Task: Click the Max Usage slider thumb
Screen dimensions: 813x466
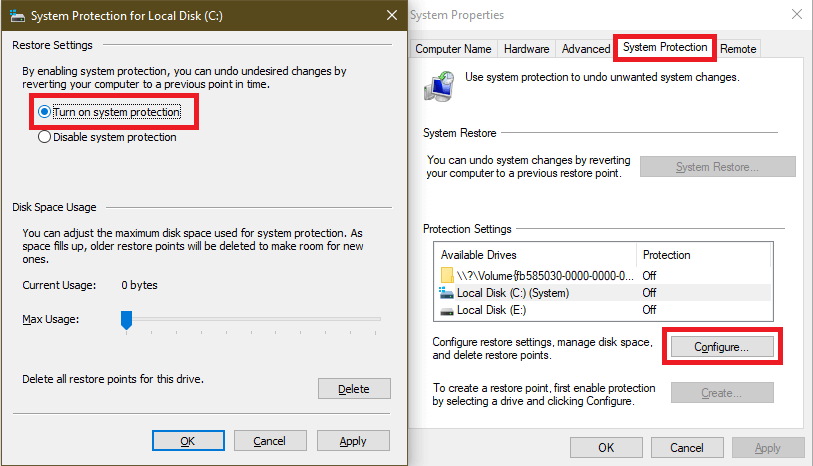Action: tap(127, 320)
